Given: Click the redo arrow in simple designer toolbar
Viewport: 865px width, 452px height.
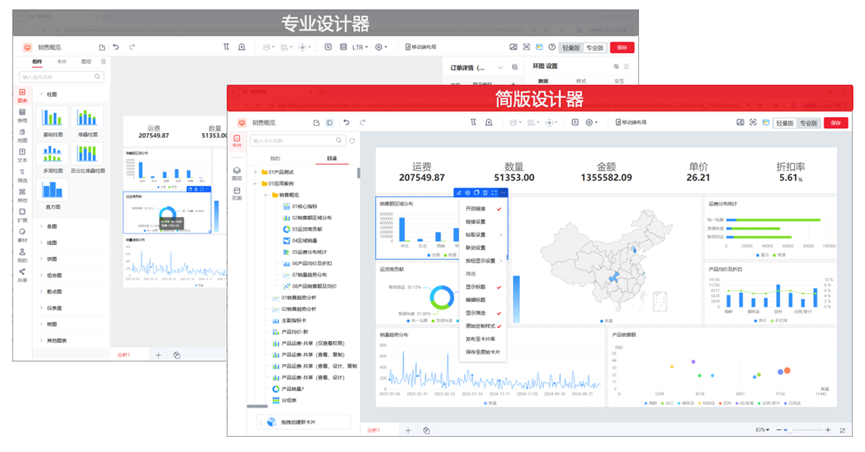Looking at the screenshot, I should click(362, 122).
